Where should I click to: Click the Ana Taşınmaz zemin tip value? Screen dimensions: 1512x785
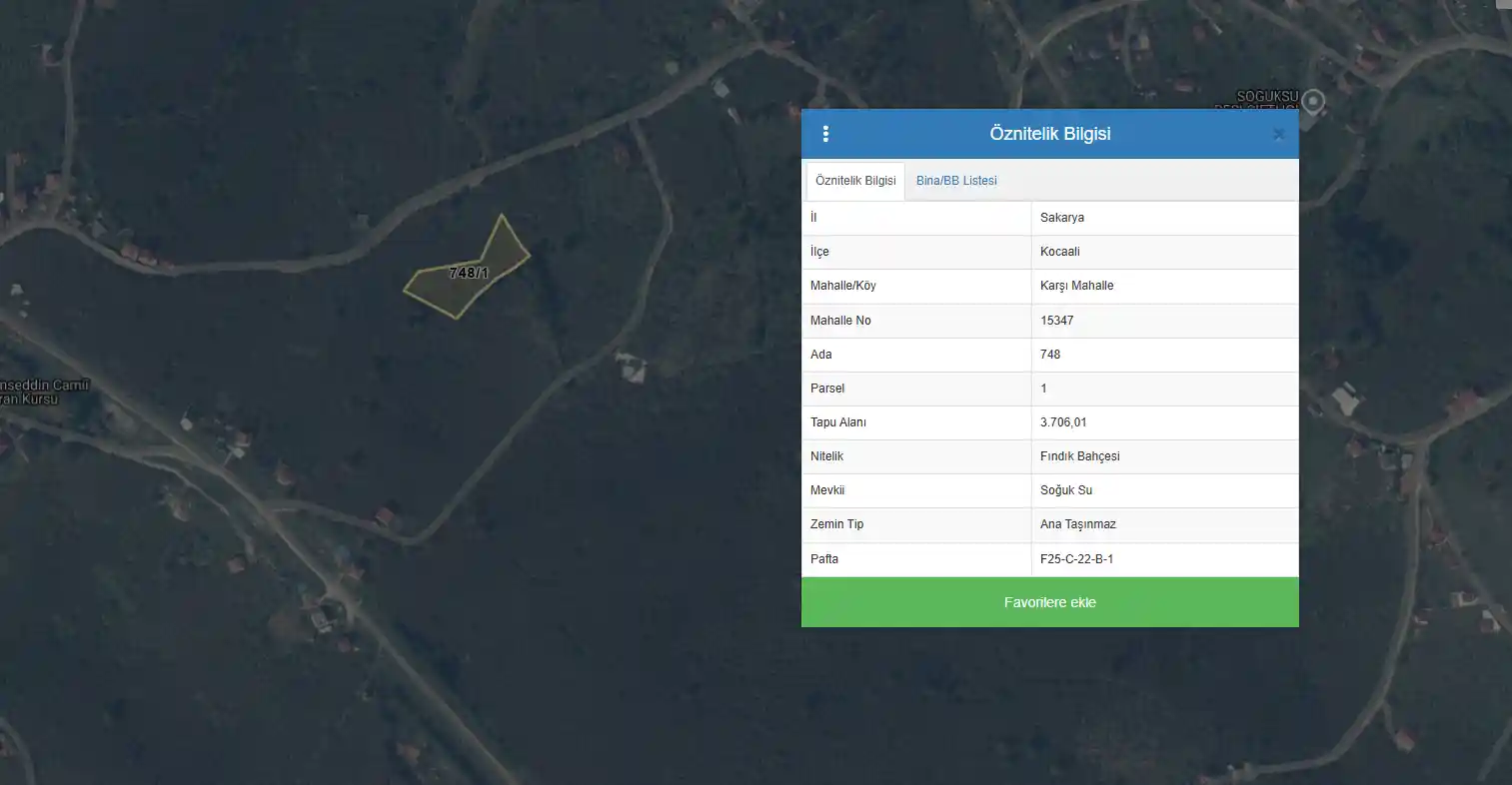coord(1078,524)
